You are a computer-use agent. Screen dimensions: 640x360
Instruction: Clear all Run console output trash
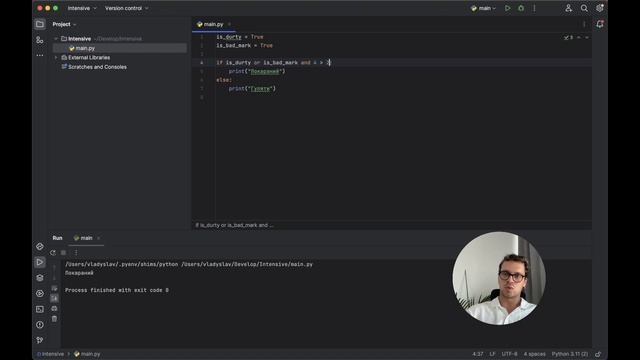(x=54, y=319)
